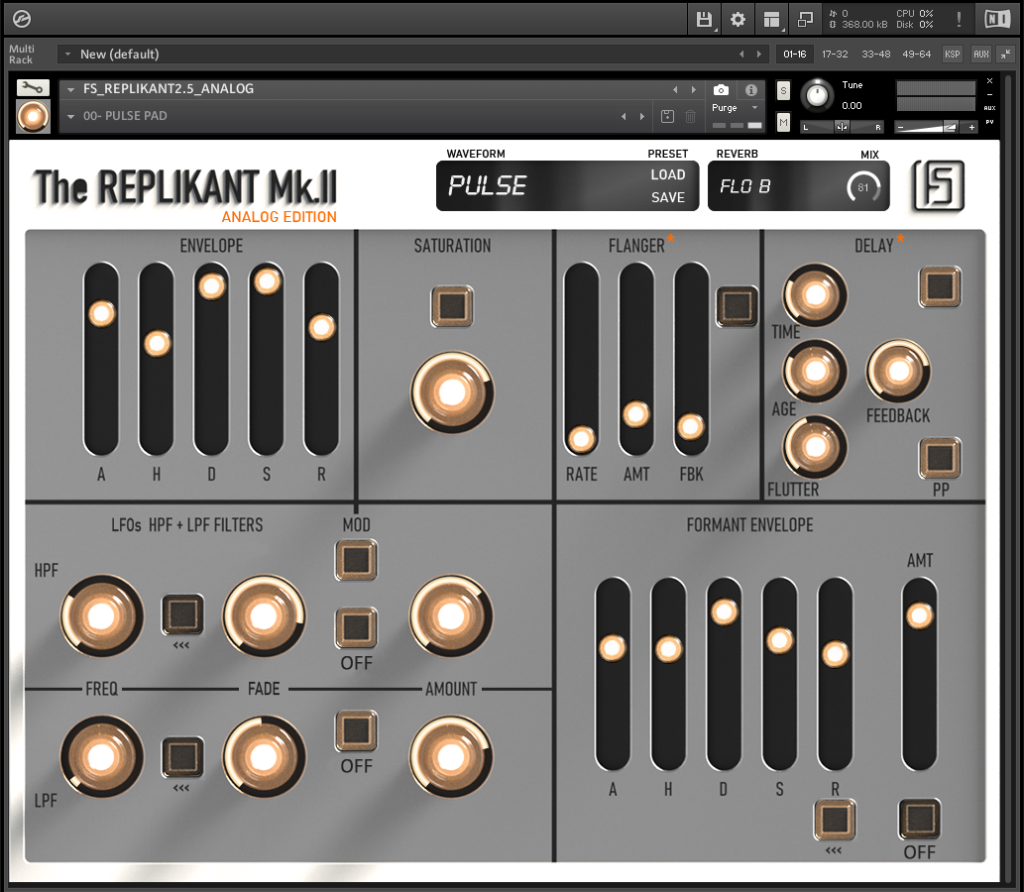The image size is (1024, 892).
Task: Switch to the 17-32 channel page tab
Action: 835,54
